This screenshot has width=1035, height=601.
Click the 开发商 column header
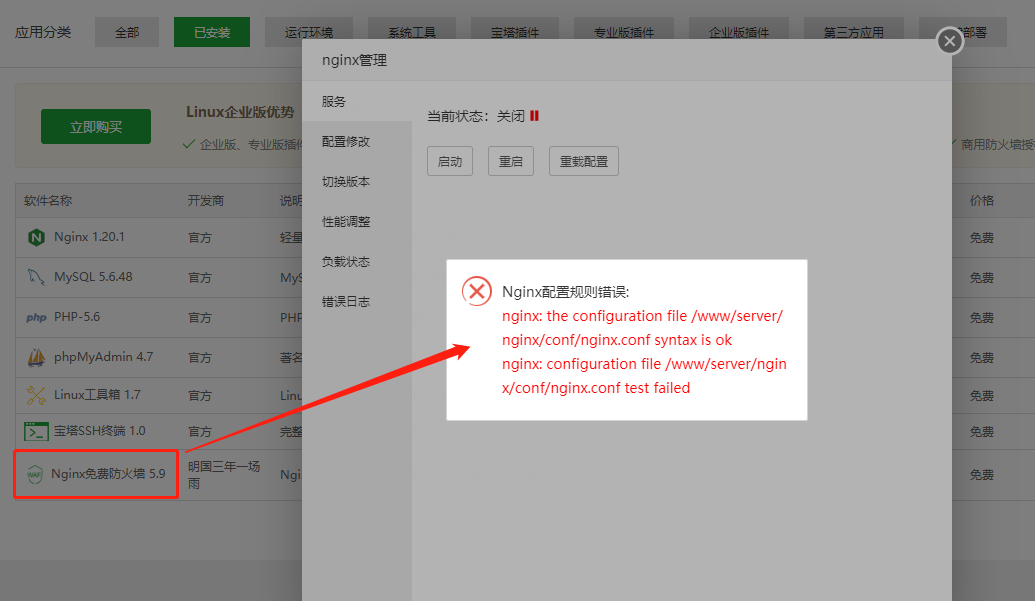pos(206,201)
